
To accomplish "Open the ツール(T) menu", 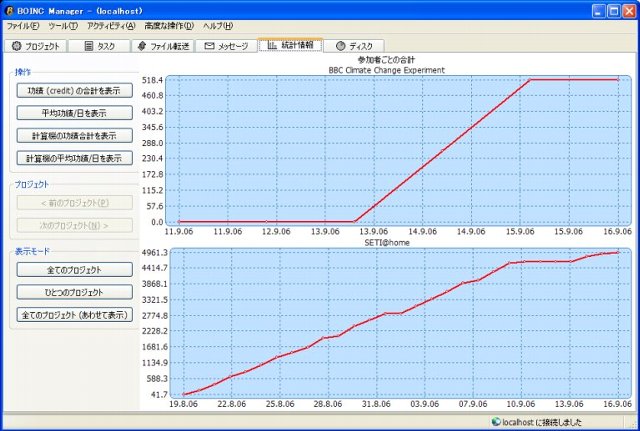I will (x=63, y=26).
